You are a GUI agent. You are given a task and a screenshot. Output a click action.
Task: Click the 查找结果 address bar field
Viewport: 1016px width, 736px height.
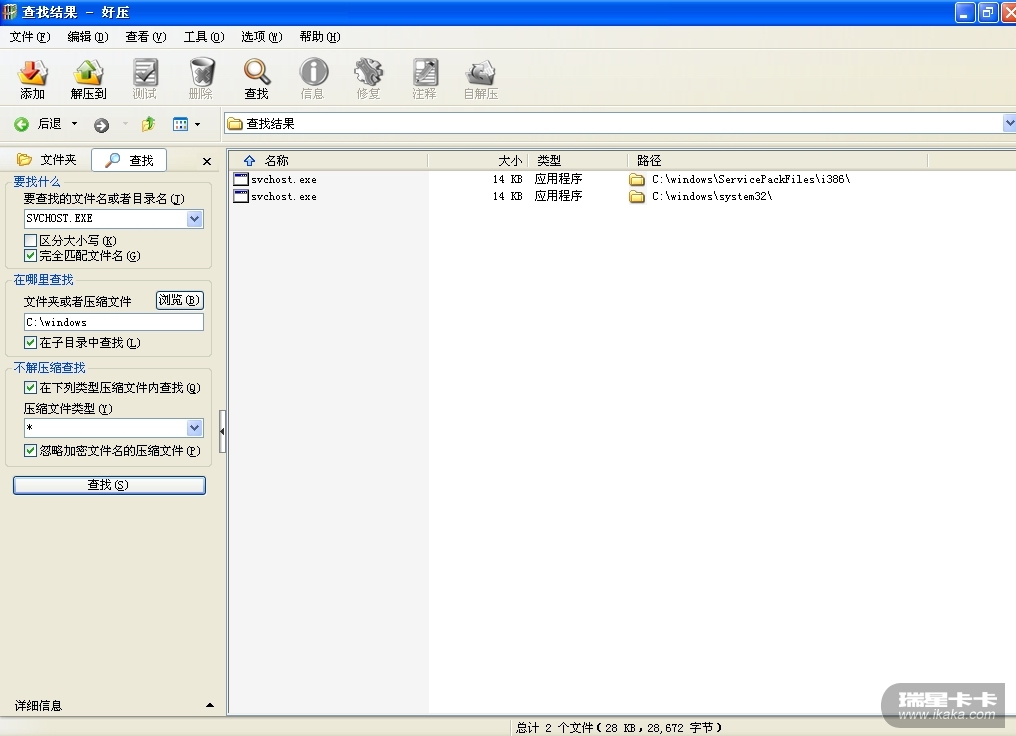tap(614, 123)
